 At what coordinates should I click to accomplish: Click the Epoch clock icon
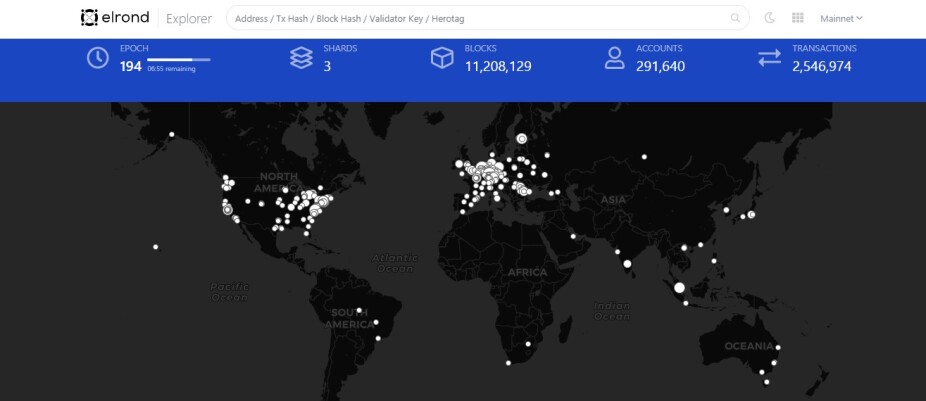97,58
